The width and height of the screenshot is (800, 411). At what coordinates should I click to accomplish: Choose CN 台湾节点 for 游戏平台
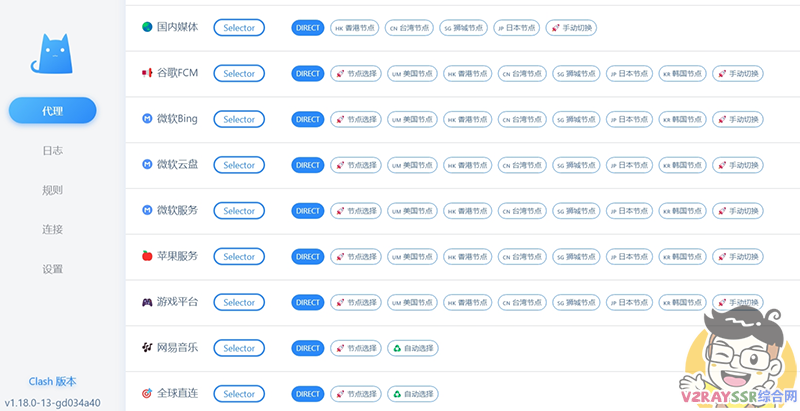pos(522,302)
